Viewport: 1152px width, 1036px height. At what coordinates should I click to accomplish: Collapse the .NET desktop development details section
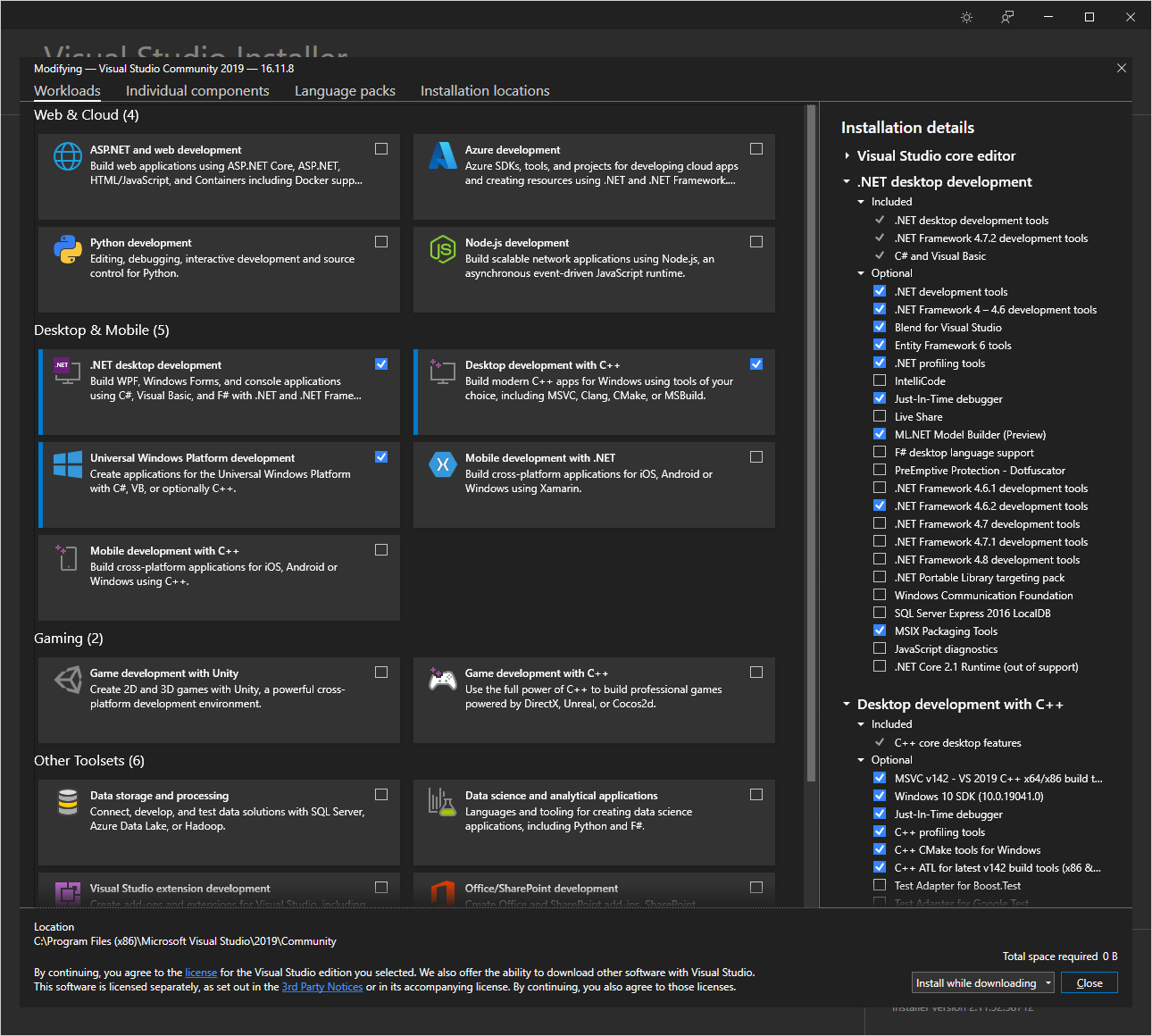[847, 181]
